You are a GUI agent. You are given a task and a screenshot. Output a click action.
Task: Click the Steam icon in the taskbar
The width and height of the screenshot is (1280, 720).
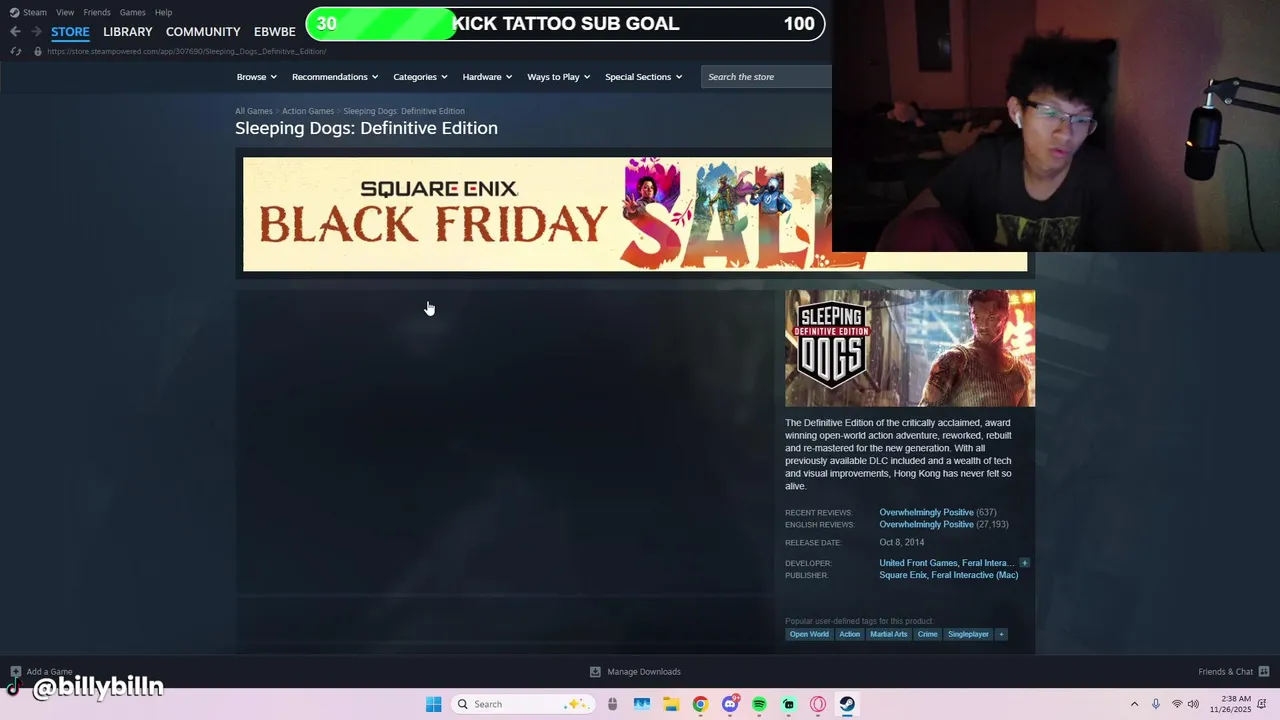[x=847, y=704]
